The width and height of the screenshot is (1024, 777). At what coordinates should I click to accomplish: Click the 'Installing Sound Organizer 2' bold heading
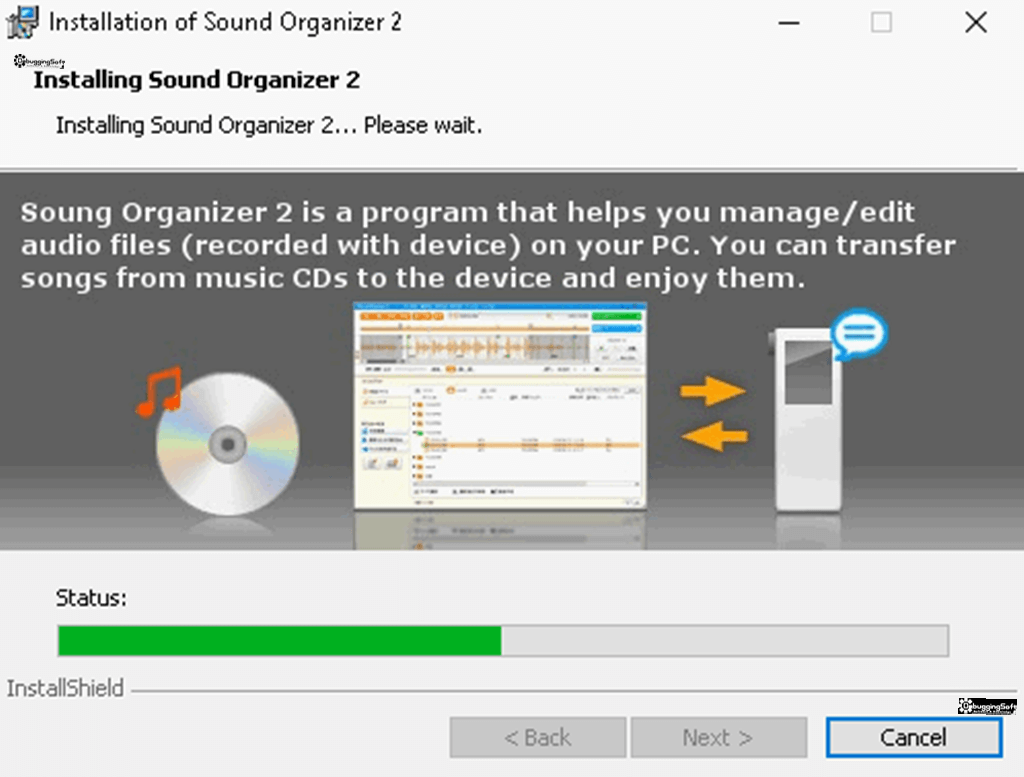(x=197, y=80)
